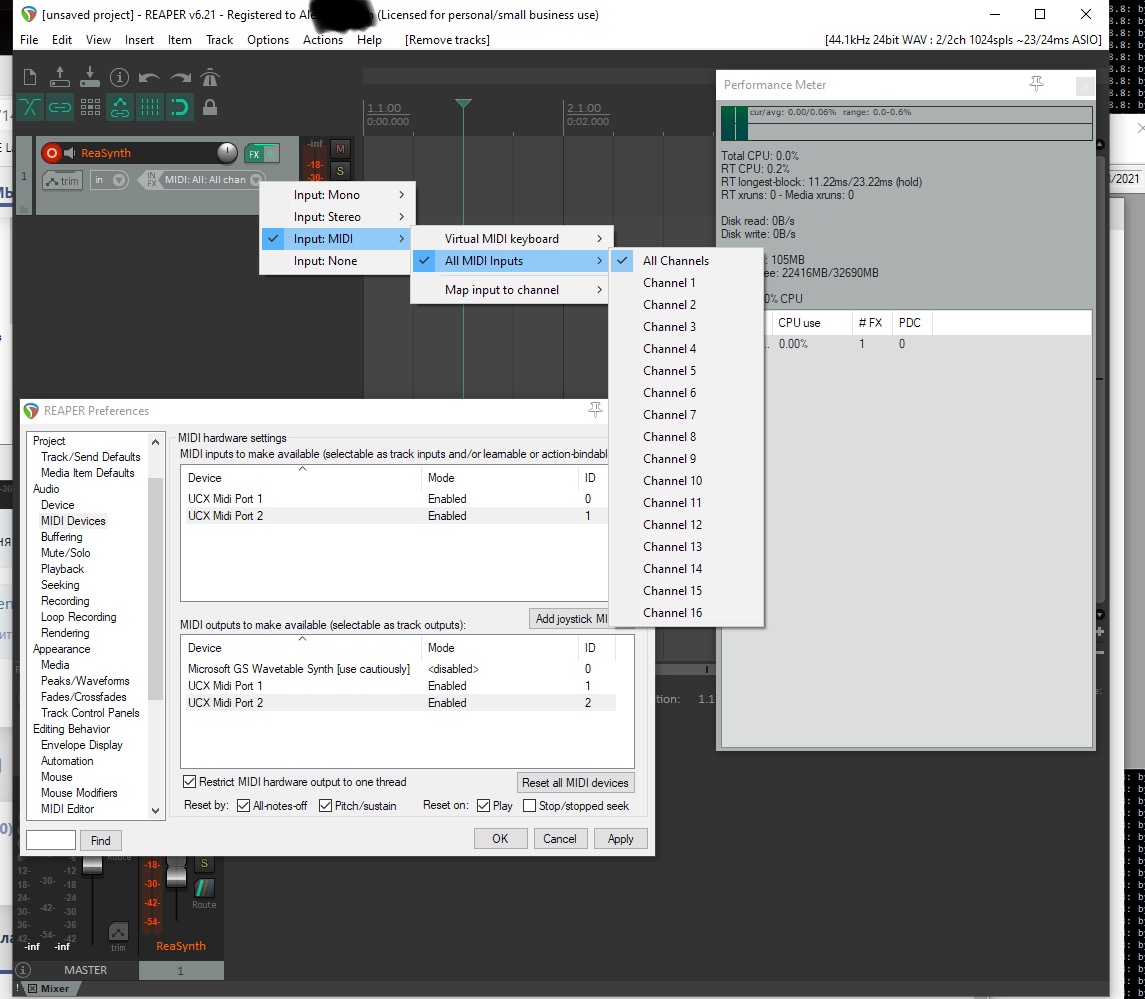Click the New project toolbar icon
Screen dimensions: 1145x999
tap(30, 77)
